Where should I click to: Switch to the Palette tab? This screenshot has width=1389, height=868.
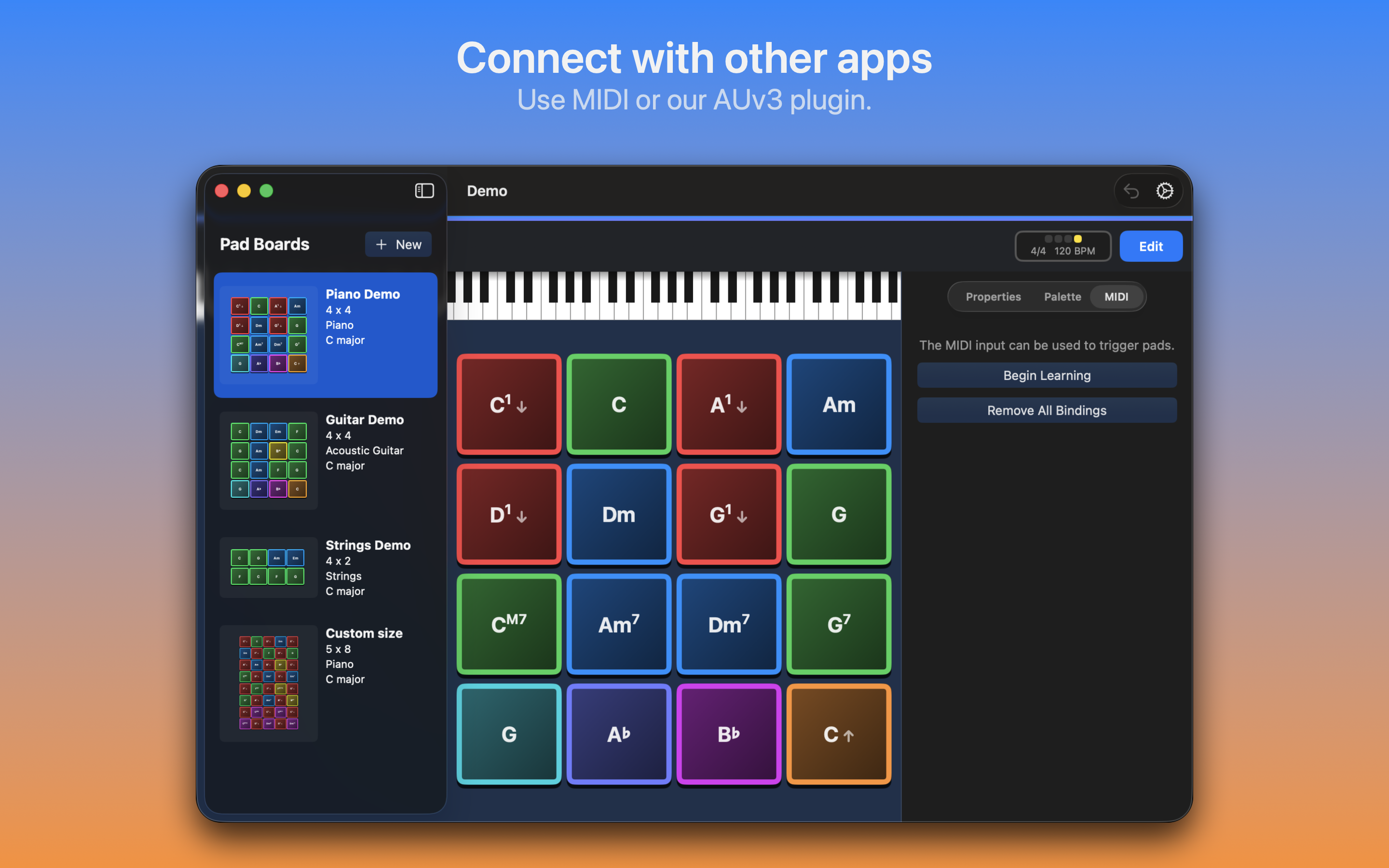[x=1062, y=297]
